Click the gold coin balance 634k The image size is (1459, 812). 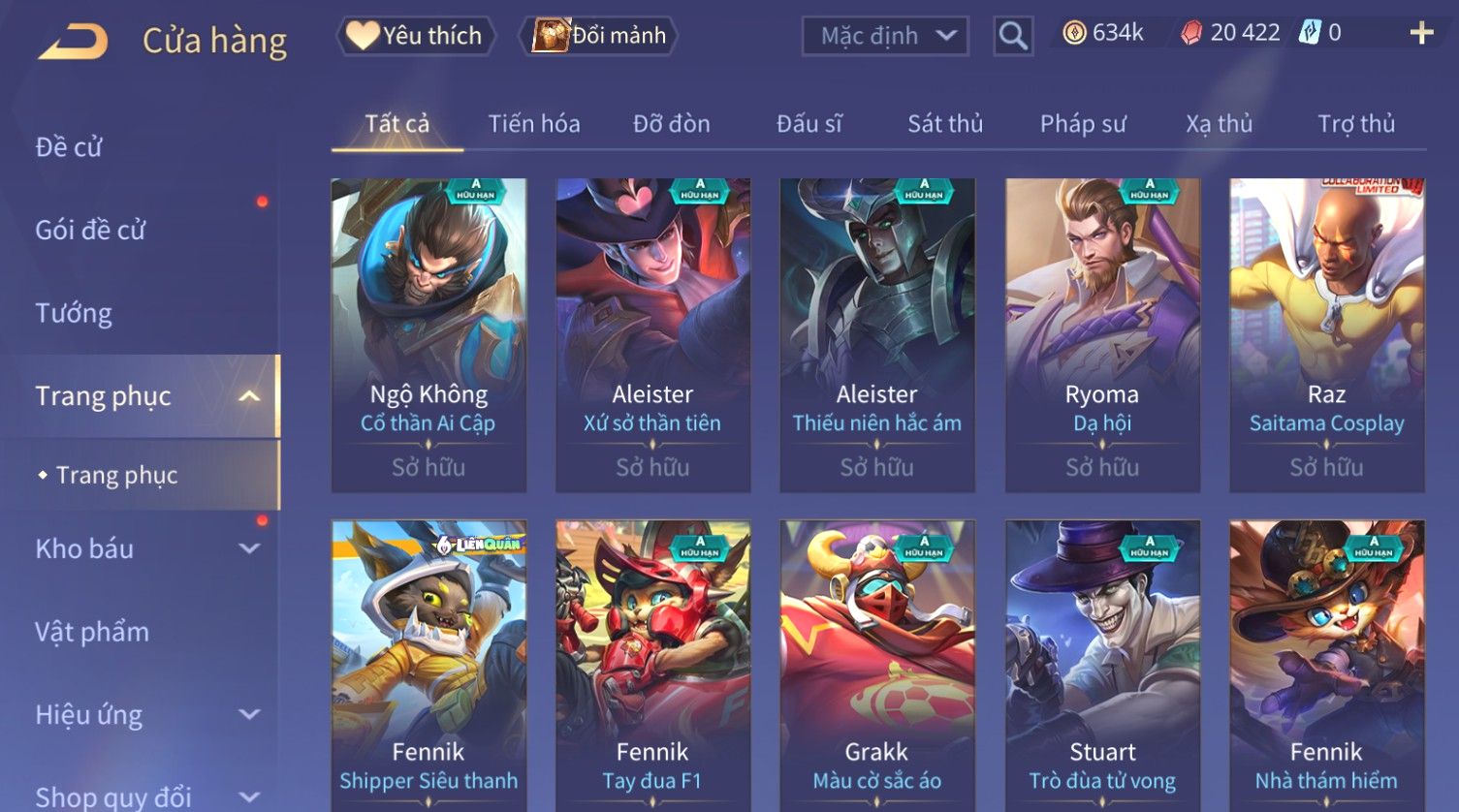pyautogui.click(x=1103, y=33)
